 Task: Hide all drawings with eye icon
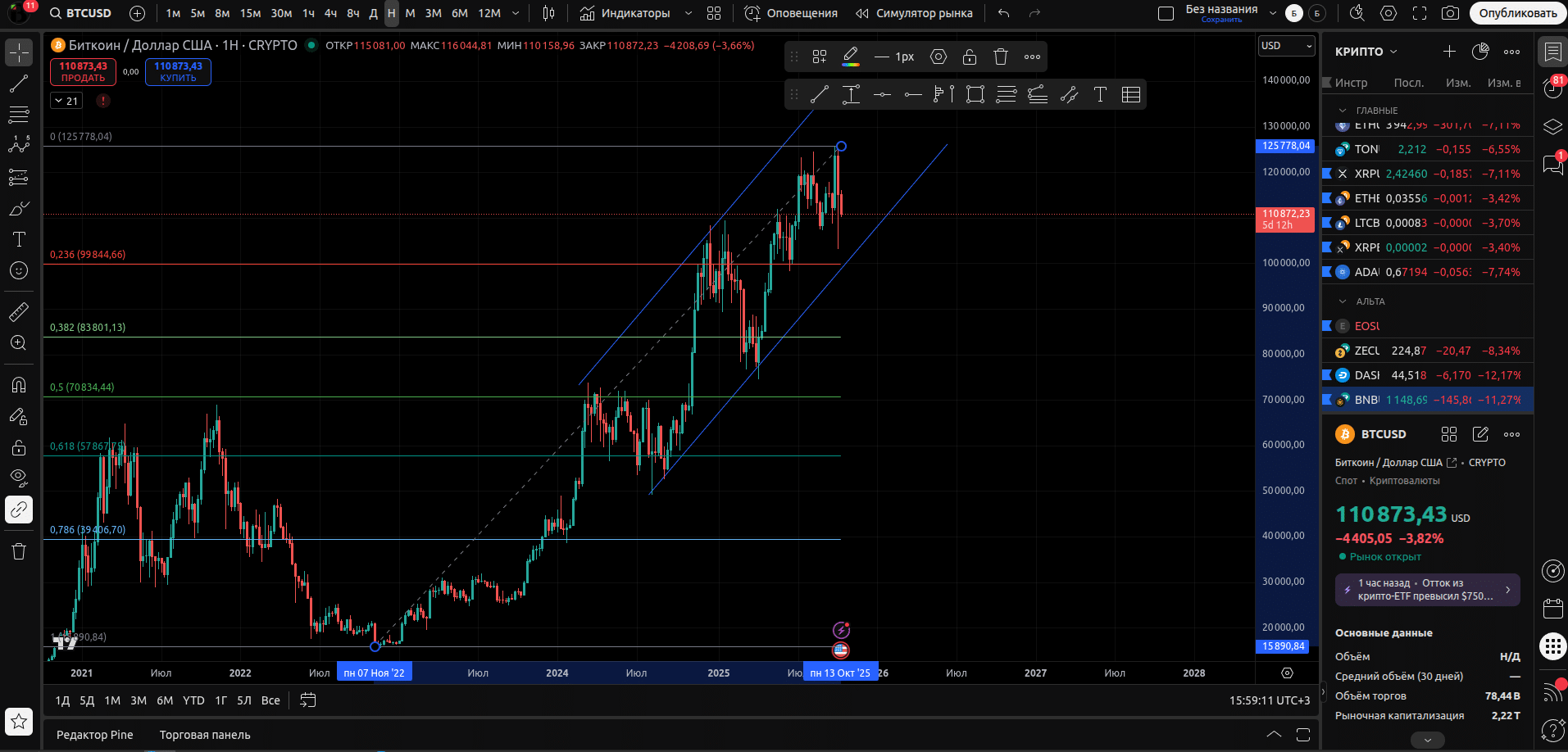coord(19,478)
